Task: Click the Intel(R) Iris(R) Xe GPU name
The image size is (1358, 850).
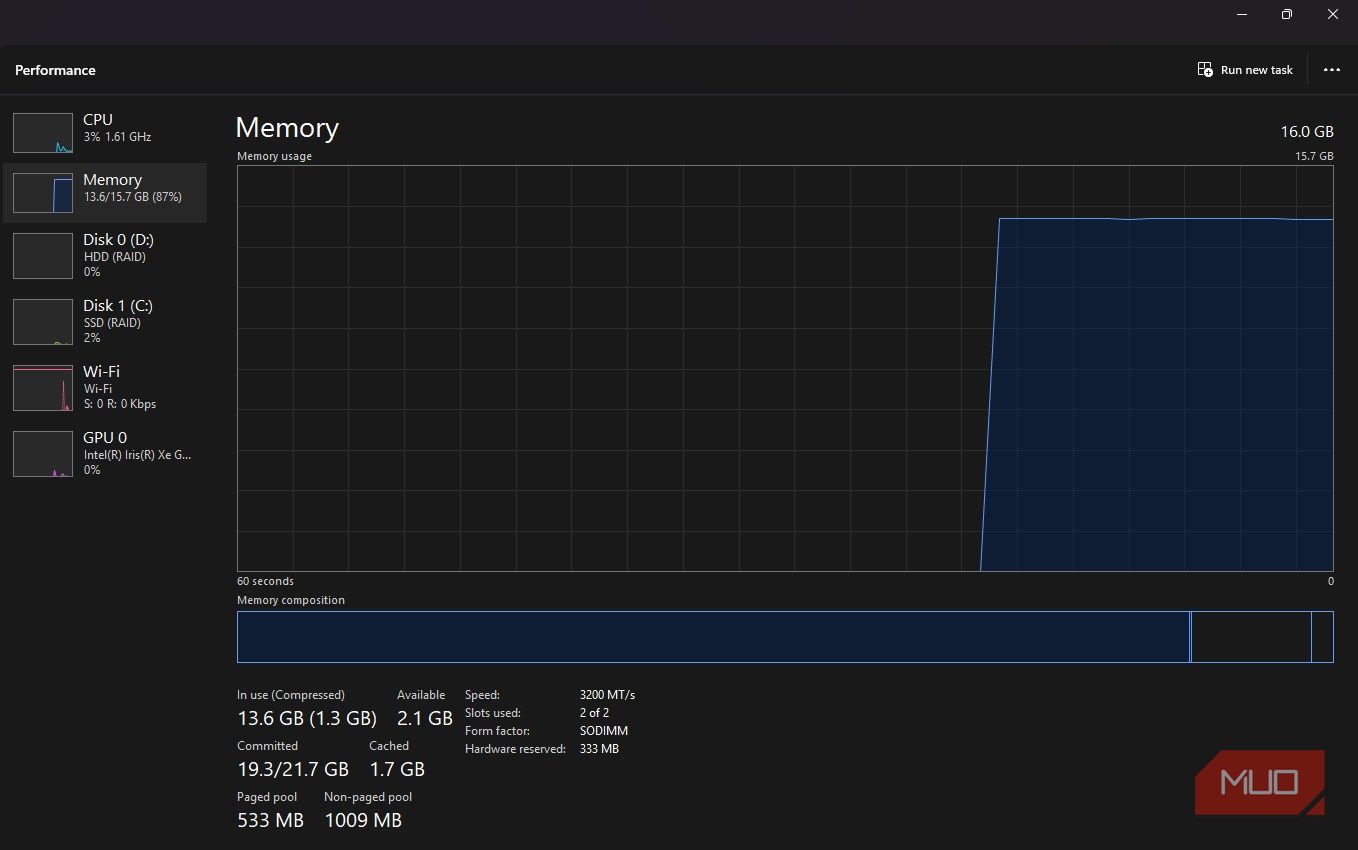Action: (x=137, y=455)
